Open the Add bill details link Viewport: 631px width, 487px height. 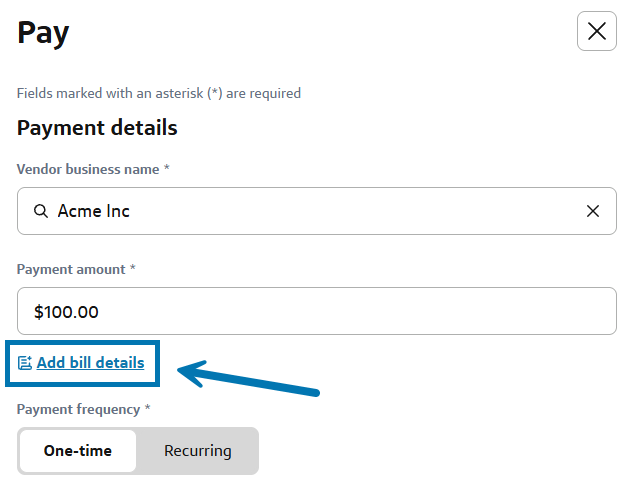point(90,363)
